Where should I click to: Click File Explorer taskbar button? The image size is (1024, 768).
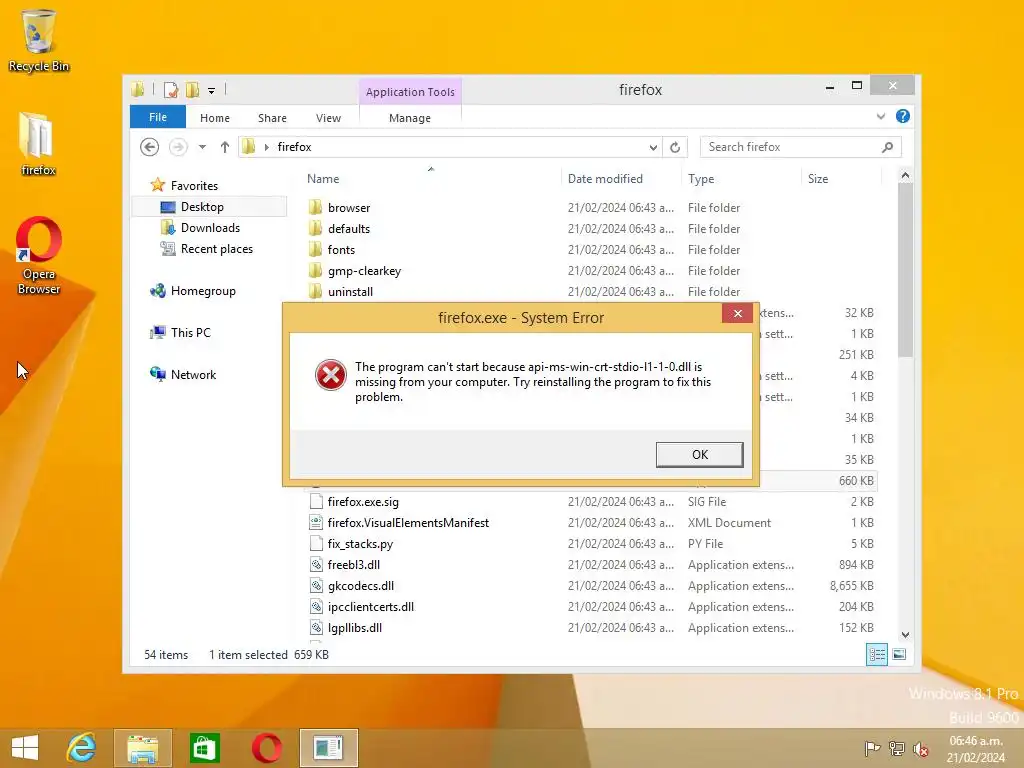coord(142,748)
